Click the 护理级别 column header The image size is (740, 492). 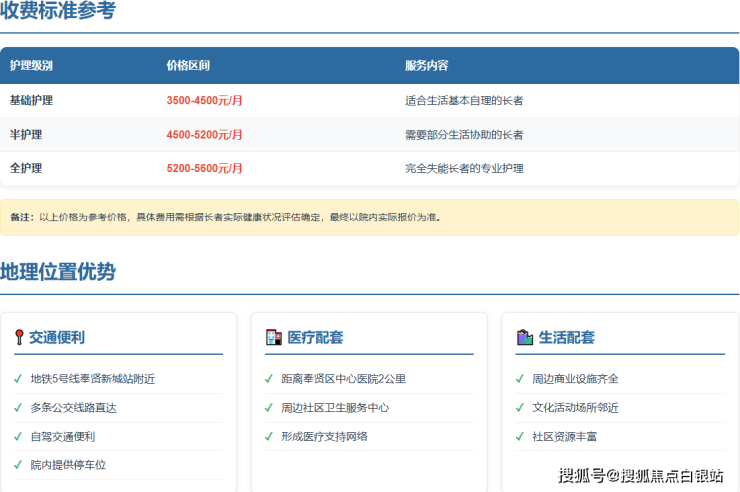31,66
